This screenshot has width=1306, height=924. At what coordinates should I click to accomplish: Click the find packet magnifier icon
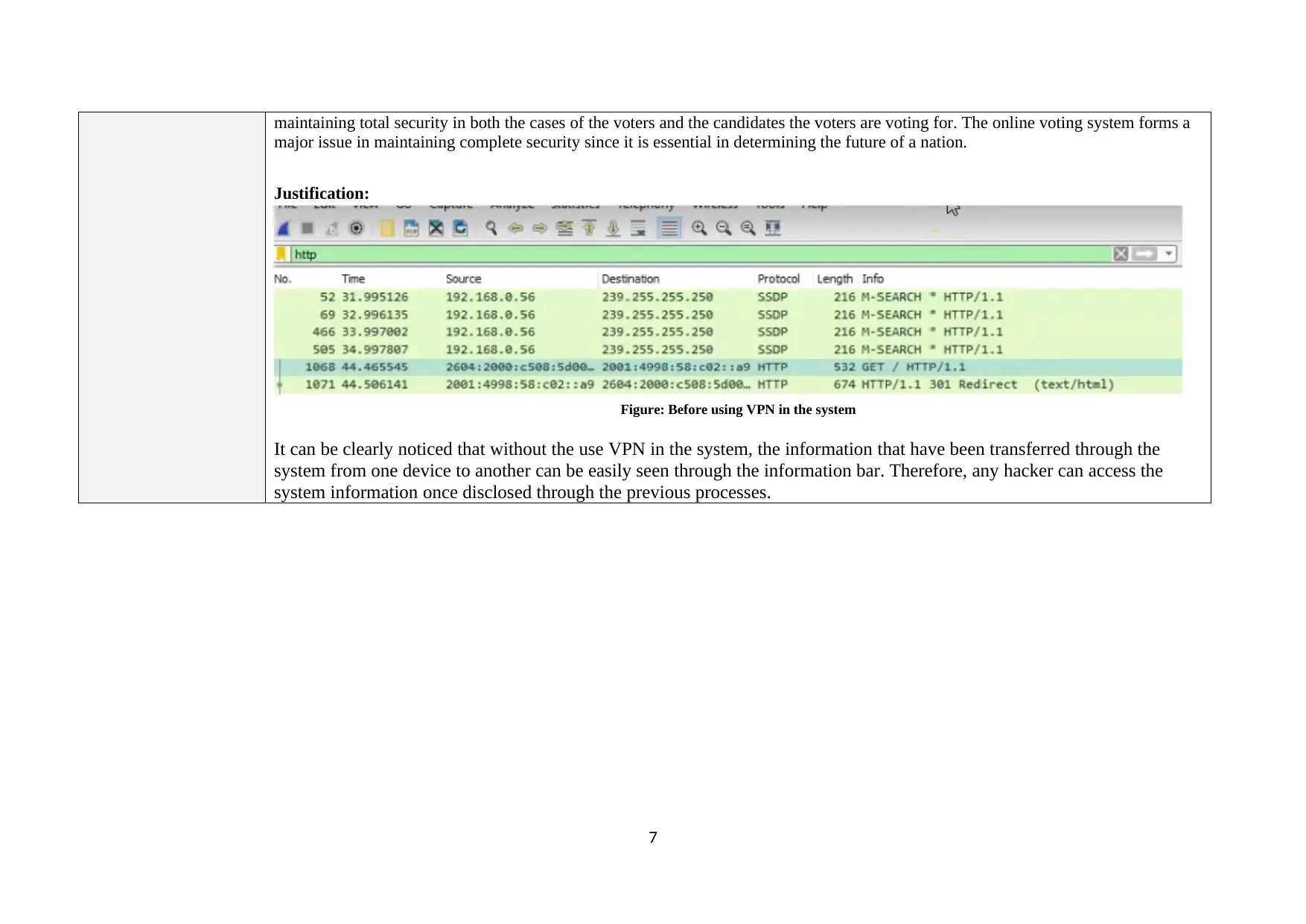tap(491, 228)
